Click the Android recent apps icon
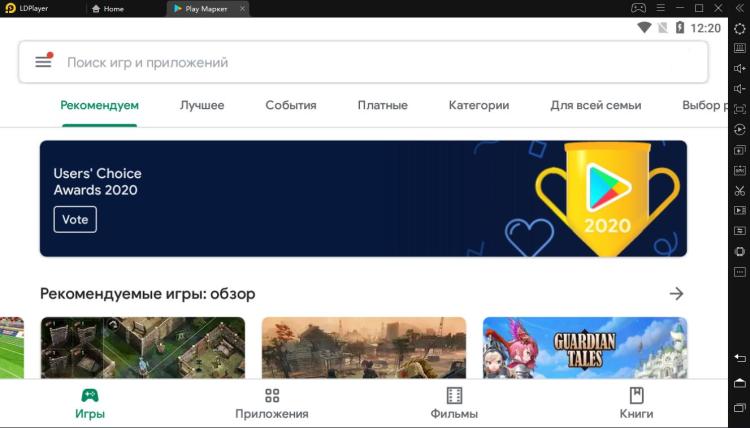Image resolution: width=750 pixels, height=428 pixels. (739, 408)
